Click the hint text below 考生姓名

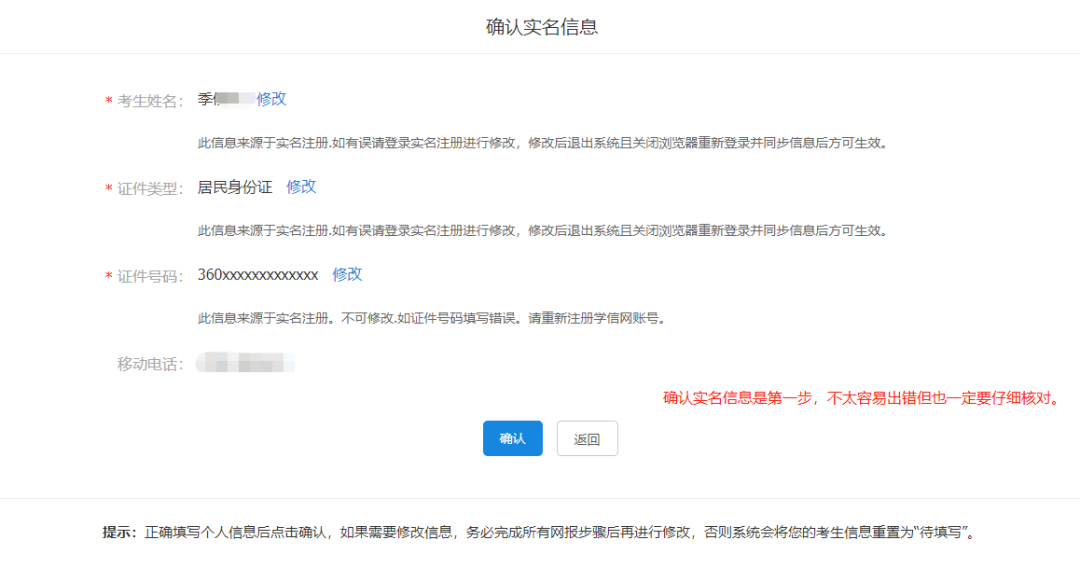point(542,143)
